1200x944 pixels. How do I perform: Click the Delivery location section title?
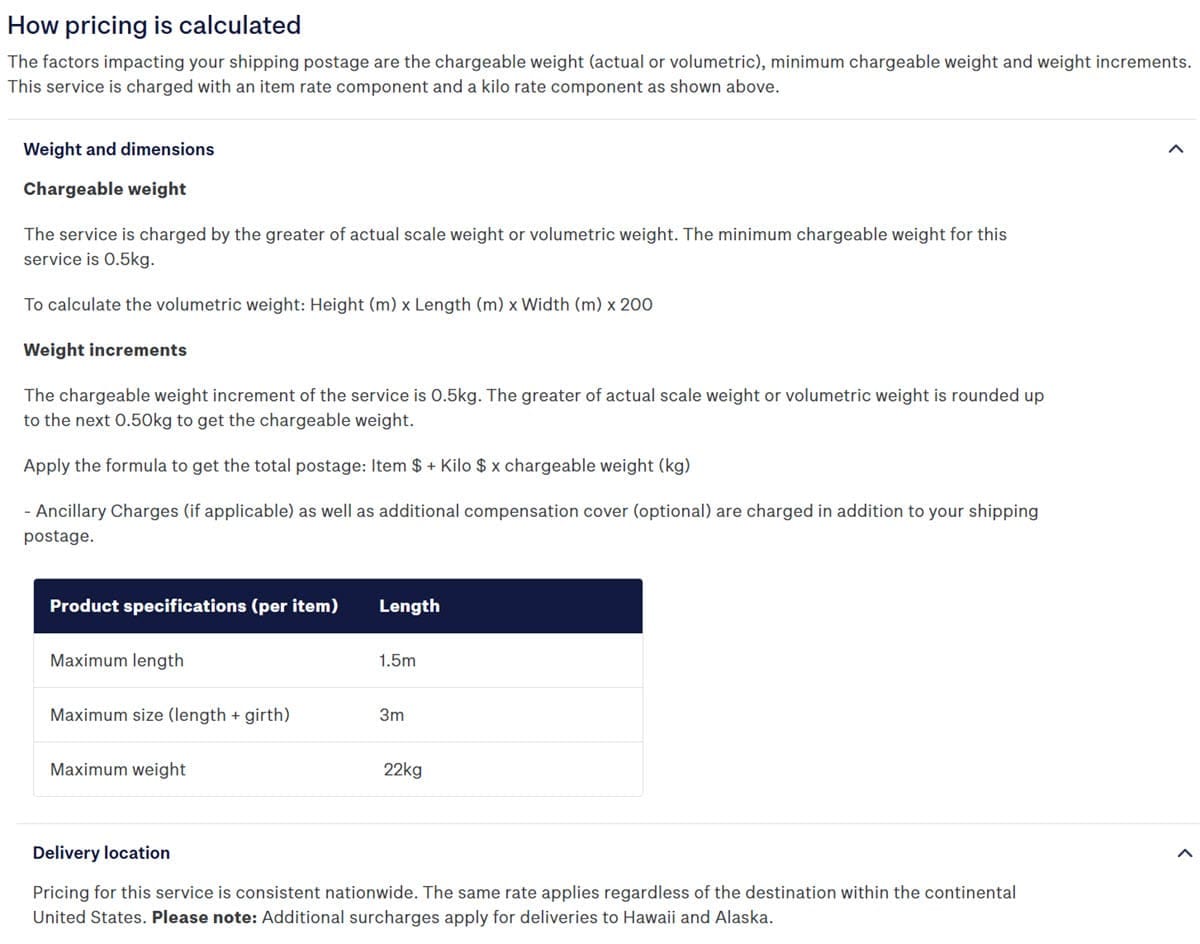(x=101, y=853)
